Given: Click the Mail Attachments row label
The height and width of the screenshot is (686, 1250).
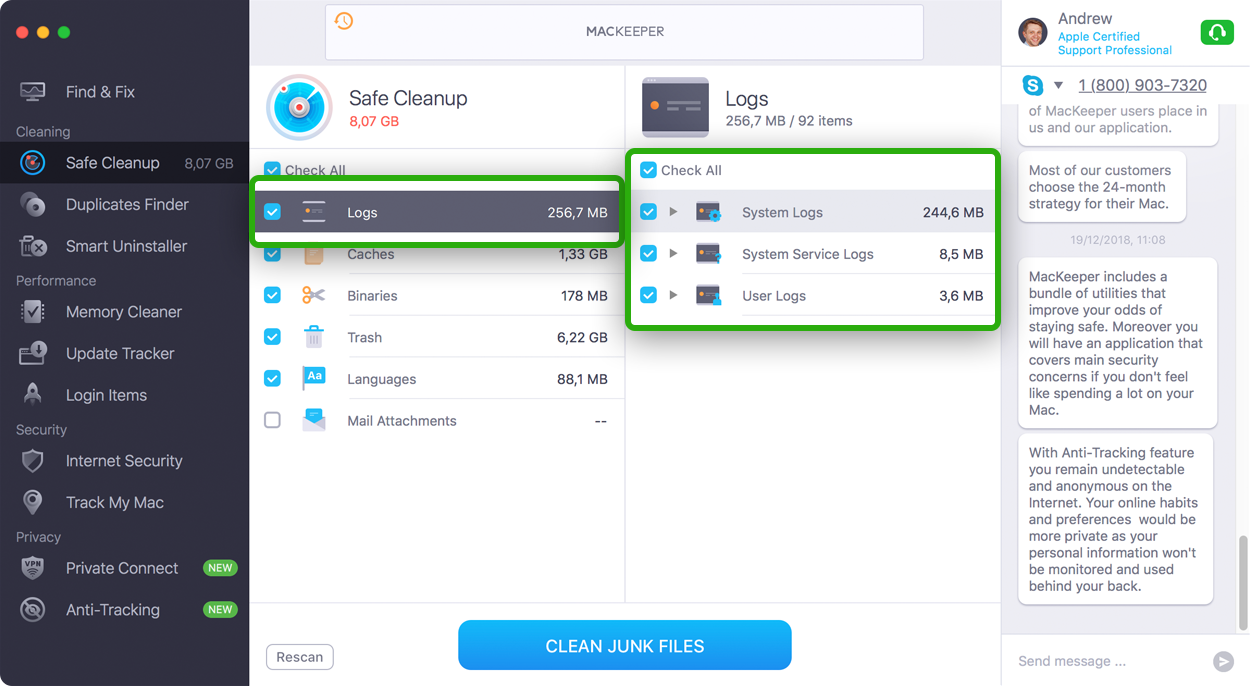Looking at the screenshot, I should pos(402,420).
